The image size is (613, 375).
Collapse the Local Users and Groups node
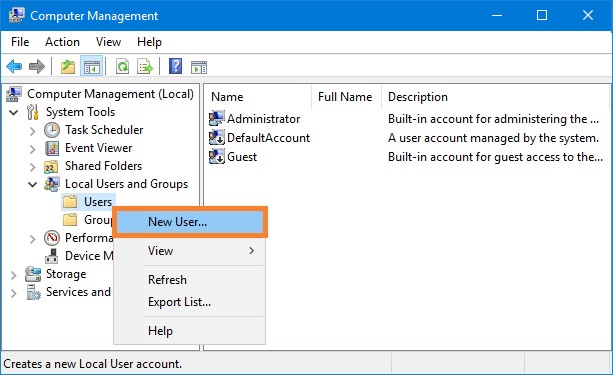coord(33,185)
